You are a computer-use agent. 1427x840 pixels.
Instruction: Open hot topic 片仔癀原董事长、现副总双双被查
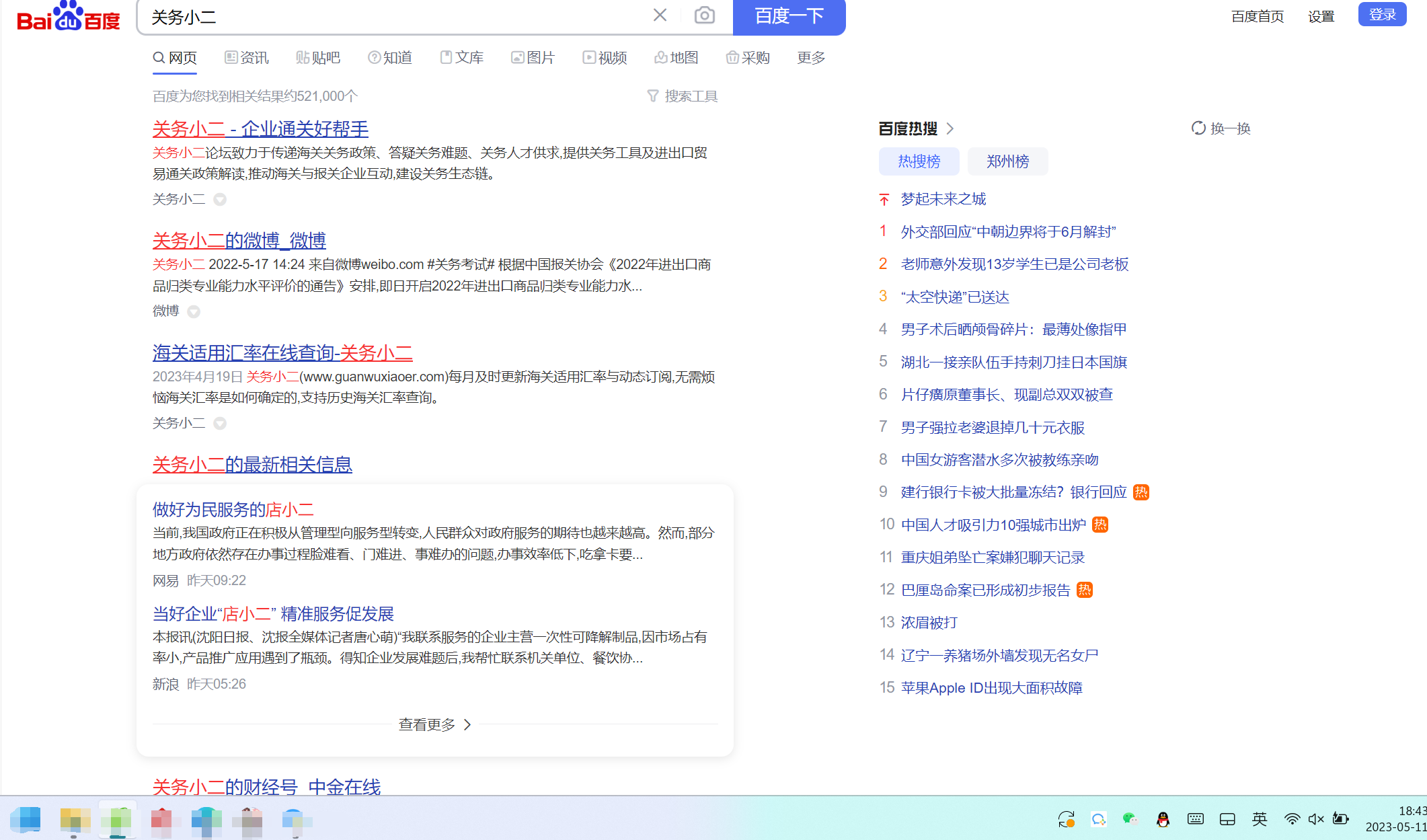point(1007,395)
